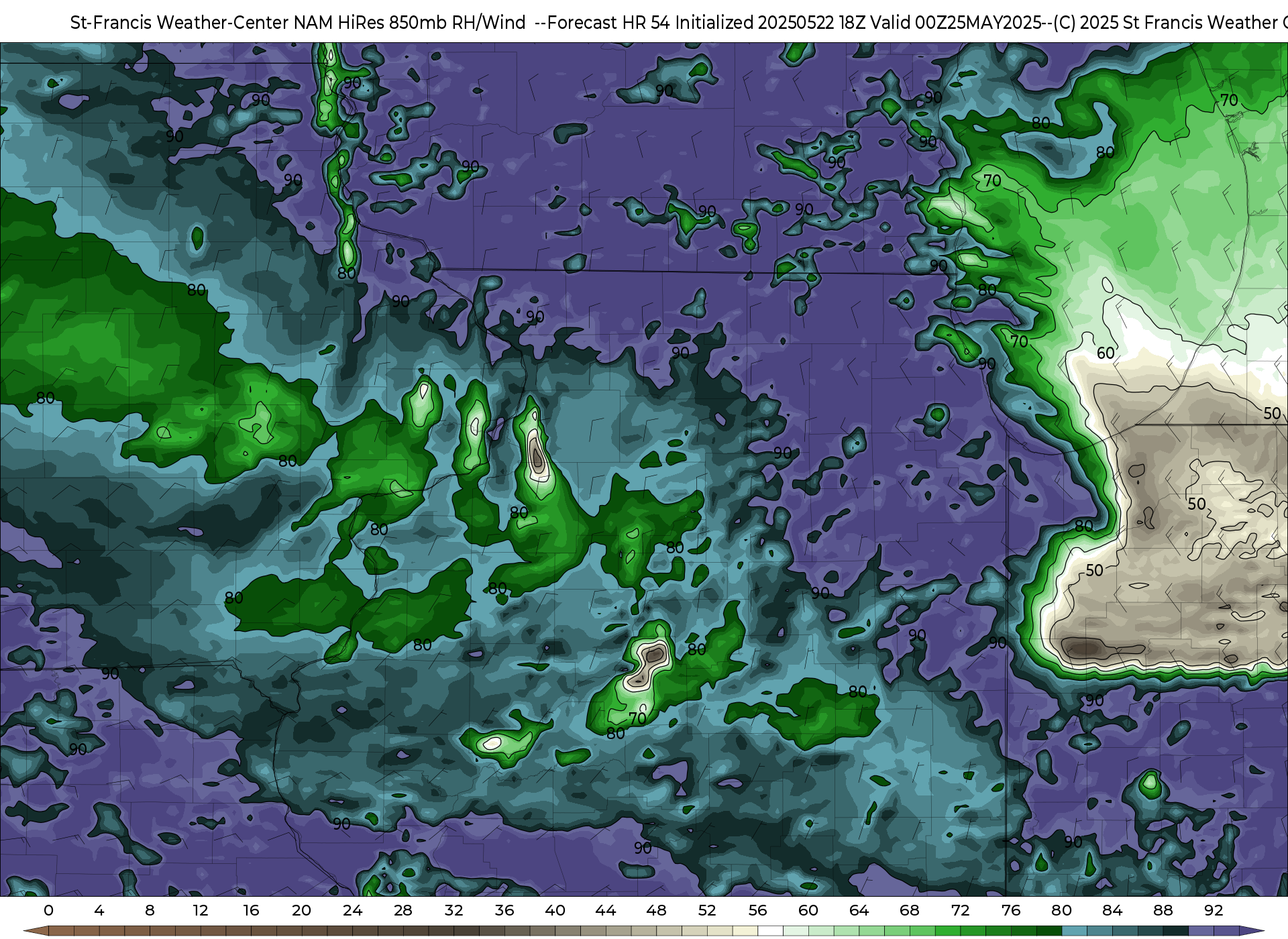Click brown arrow start of color scale

36,932
